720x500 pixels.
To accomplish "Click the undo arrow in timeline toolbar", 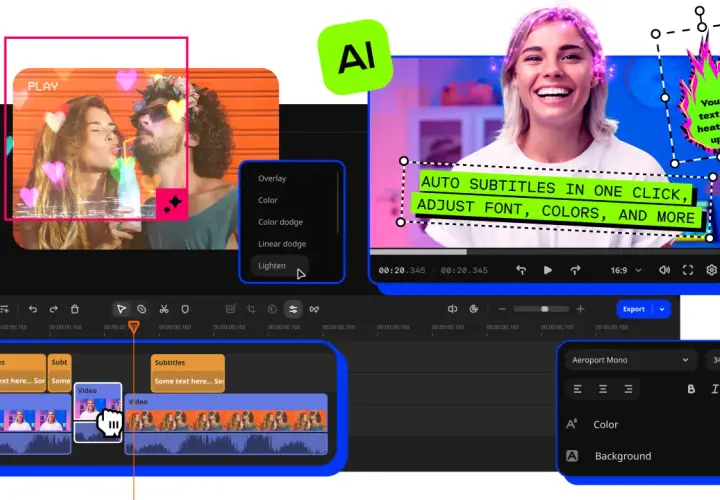I will [33, 309].
